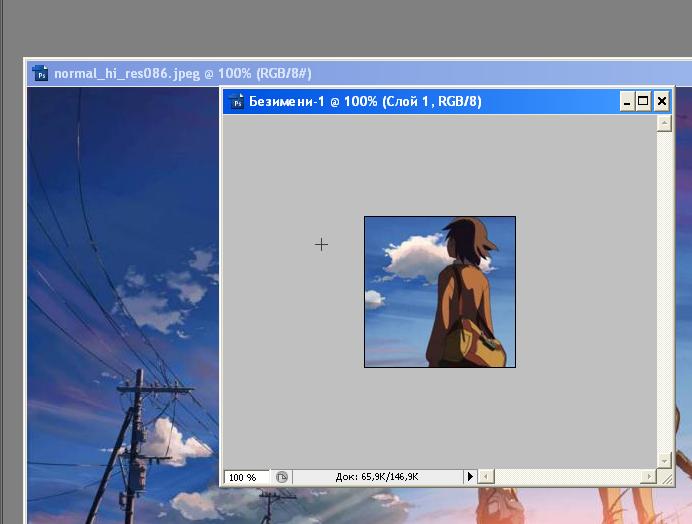The height and width of the screenshot is (524, 692).
Task: Click the vertical scrollbar up arrow in Безимени-1
Action: coord(664,124)
